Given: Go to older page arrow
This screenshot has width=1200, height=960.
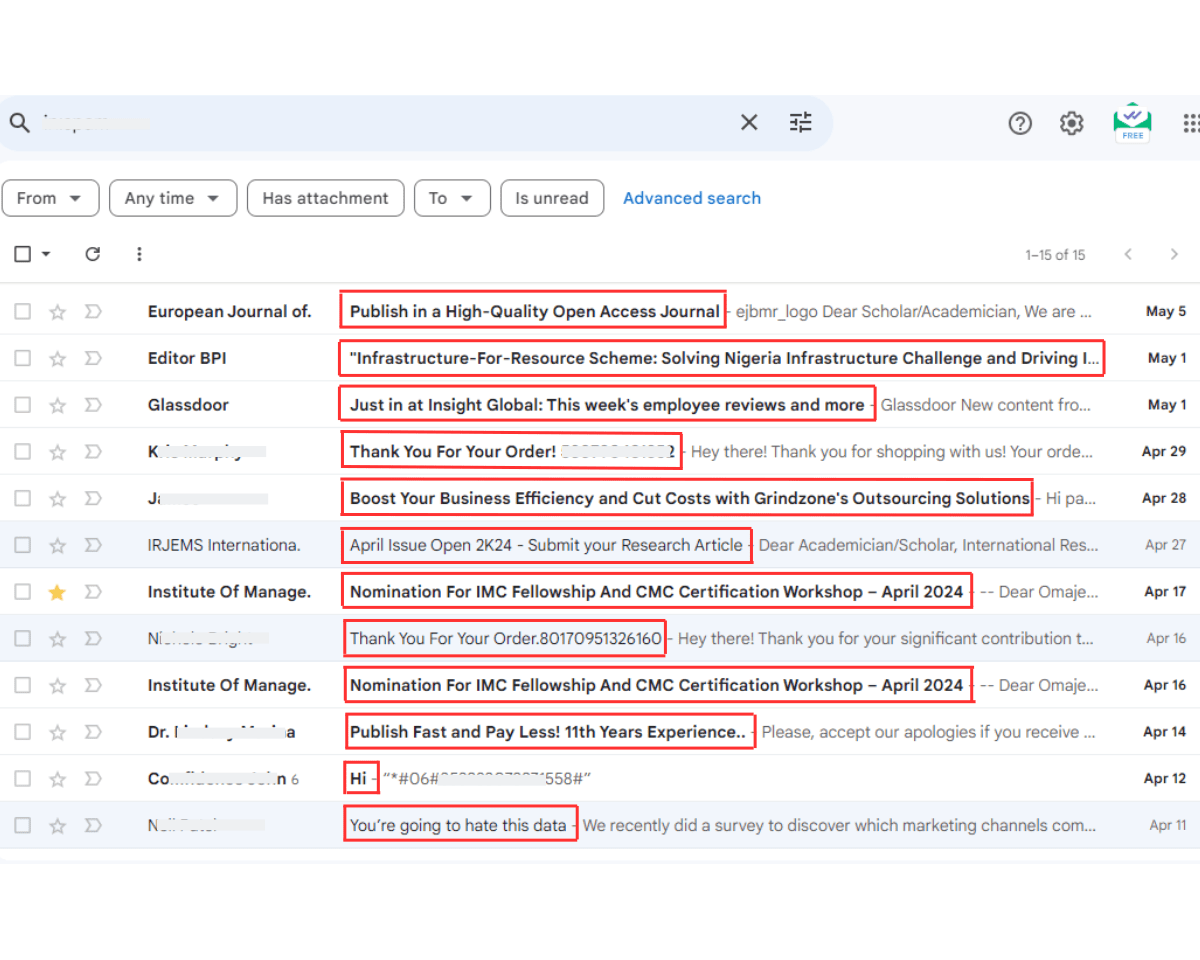Looking at the screenshot, I should (1174, 254).
